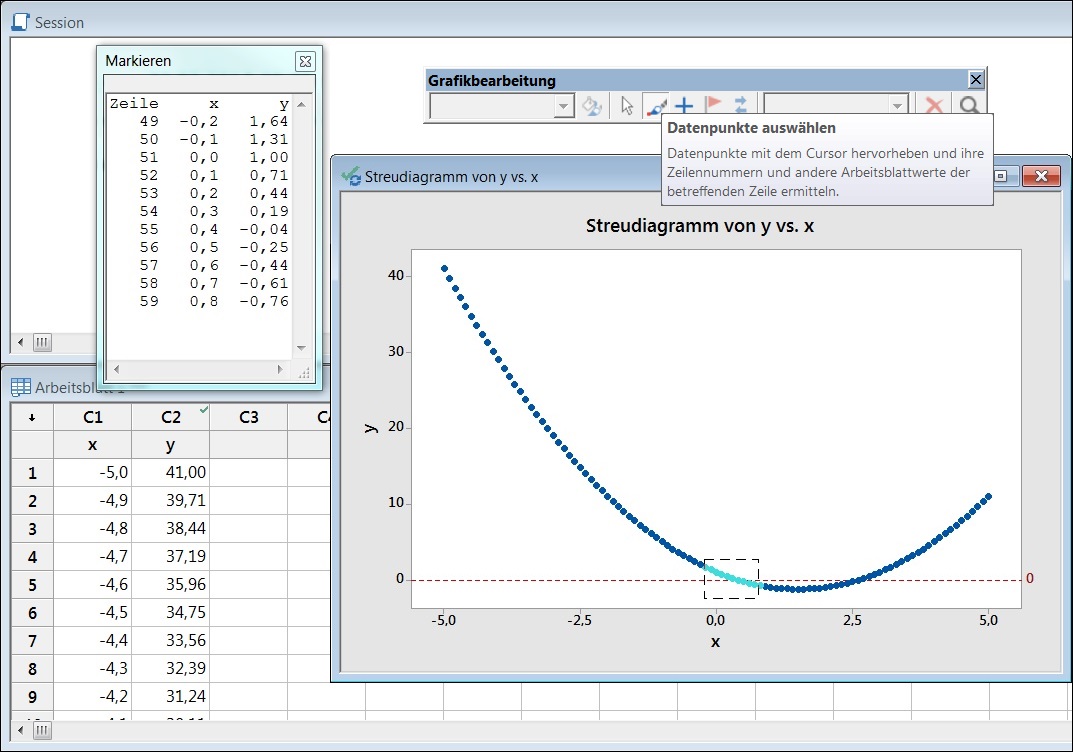Close the Grafikbearbeitung toolbar
1073x752 pixels.
[x=976, y=79]
